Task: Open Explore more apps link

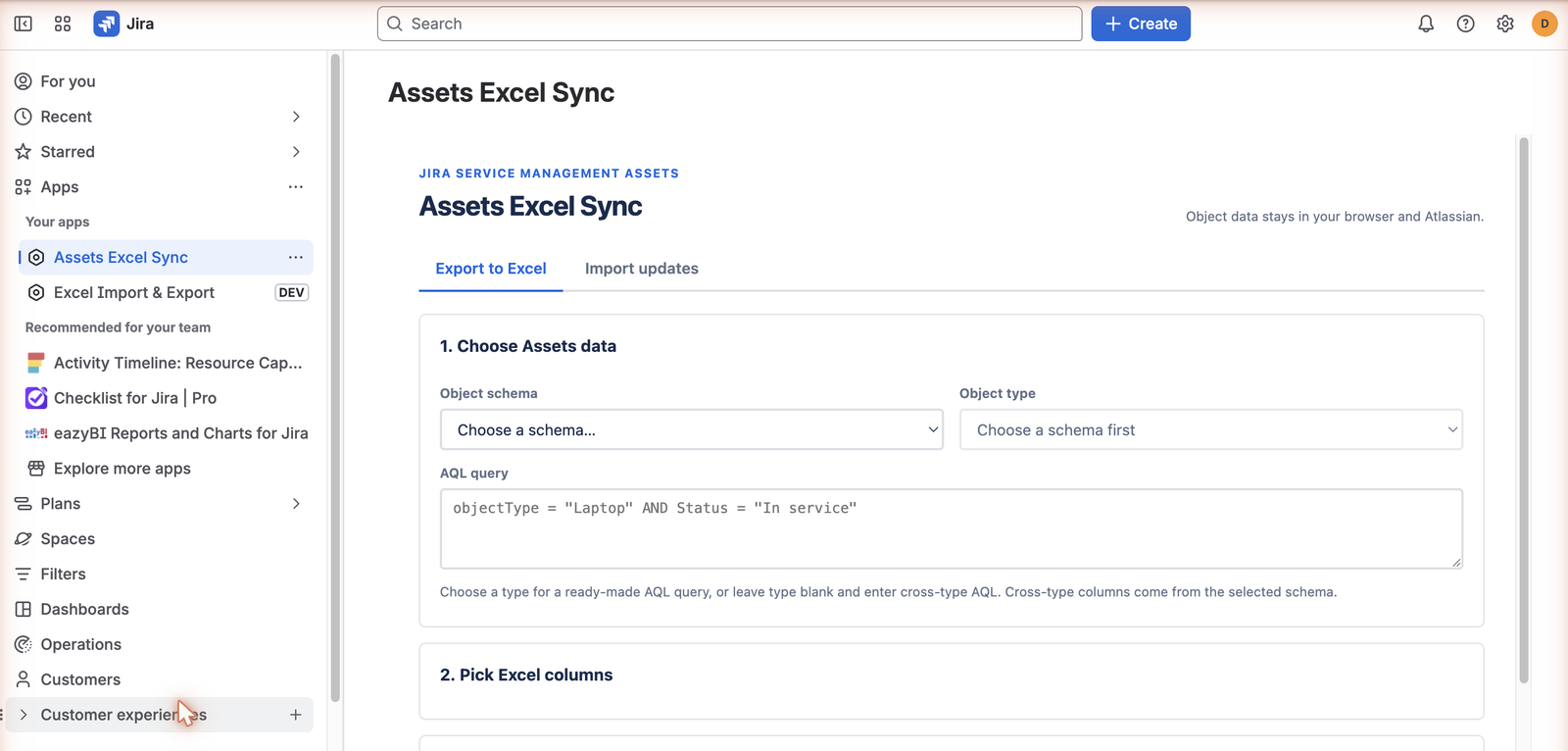Action: pyautogui.click(x=122, y=469)
